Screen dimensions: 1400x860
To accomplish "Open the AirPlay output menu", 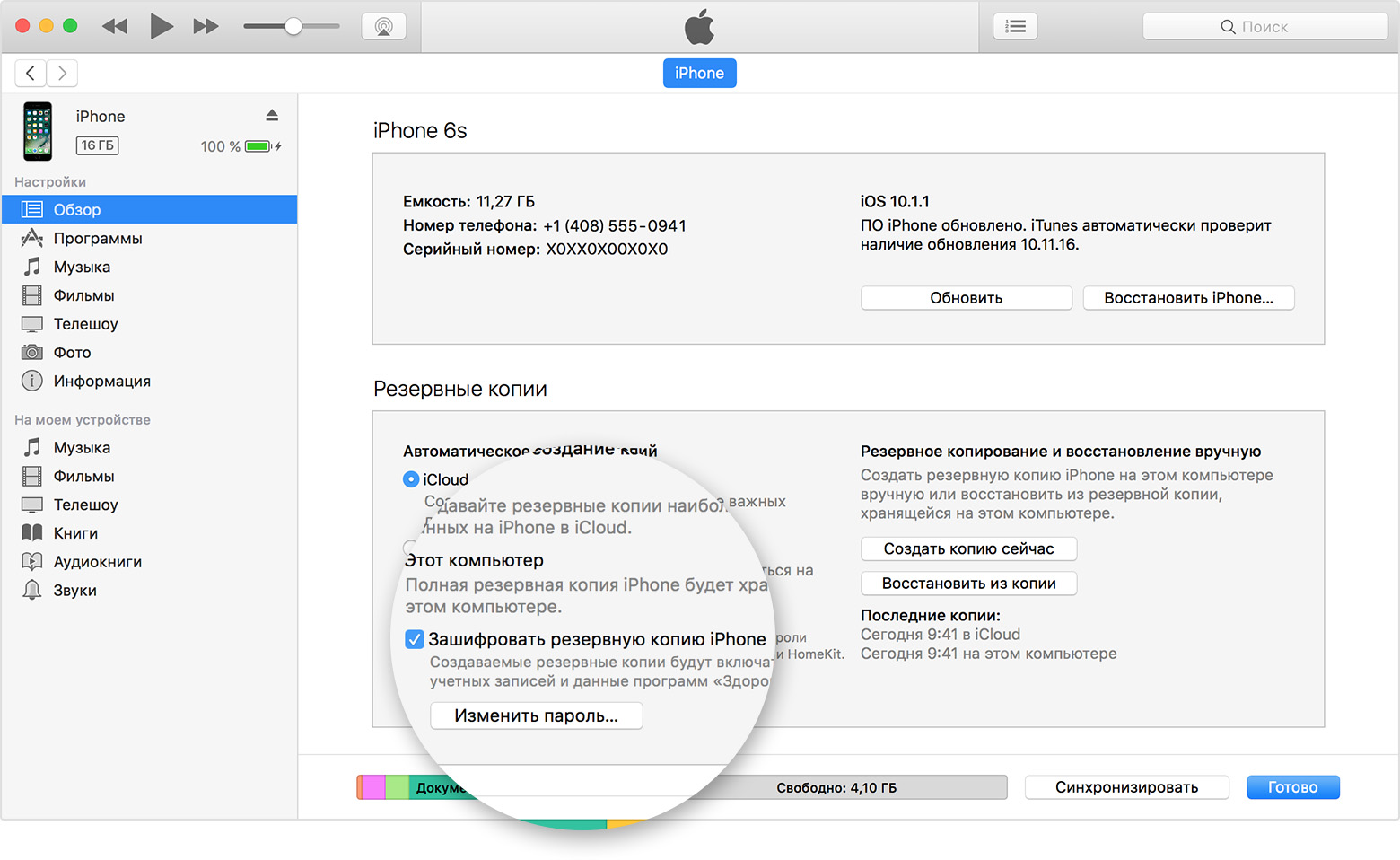I will pos(384,26).
